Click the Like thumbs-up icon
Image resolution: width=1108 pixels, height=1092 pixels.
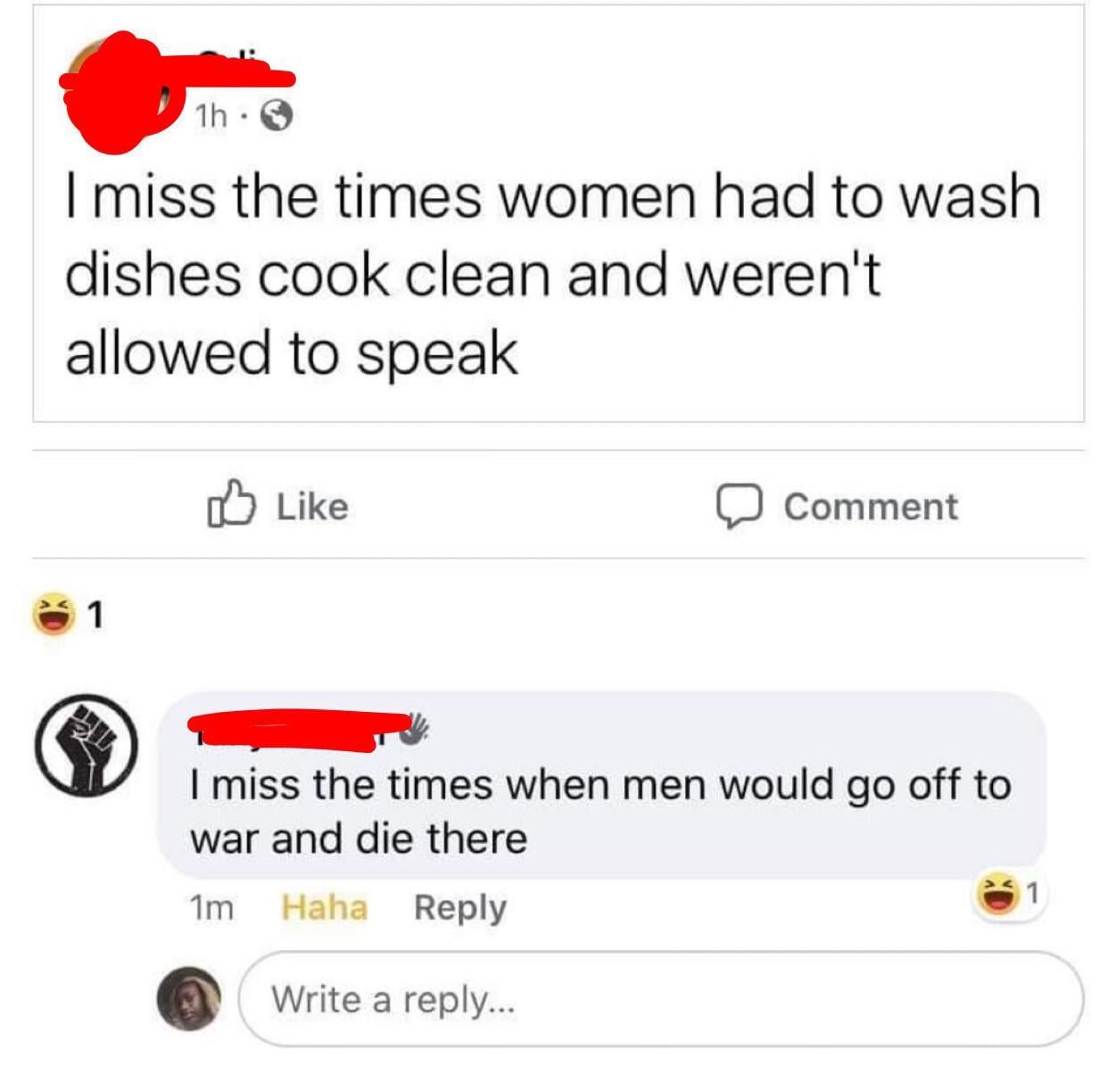[231, 505]
